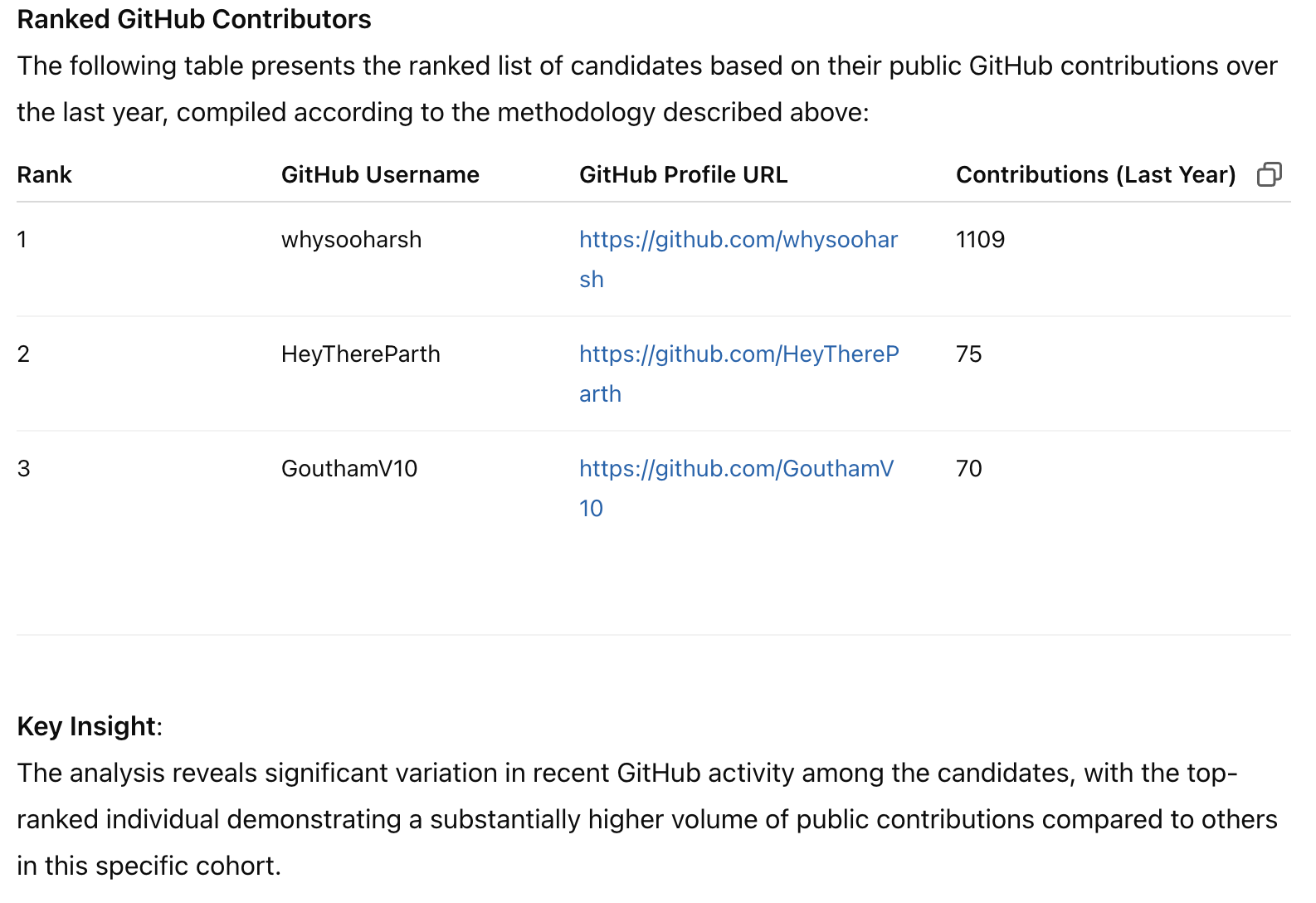Click the Key Insight label
Viewport: 1316px width, 903px height.
pyautogui.click(x=86, y=726)
